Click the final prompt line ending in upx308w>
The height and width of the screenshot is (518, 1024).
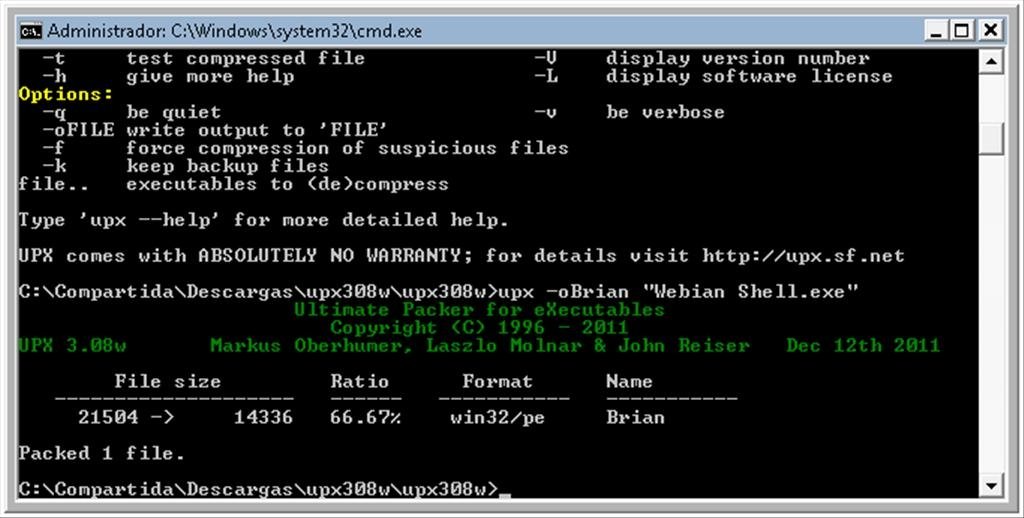(259, 489)
